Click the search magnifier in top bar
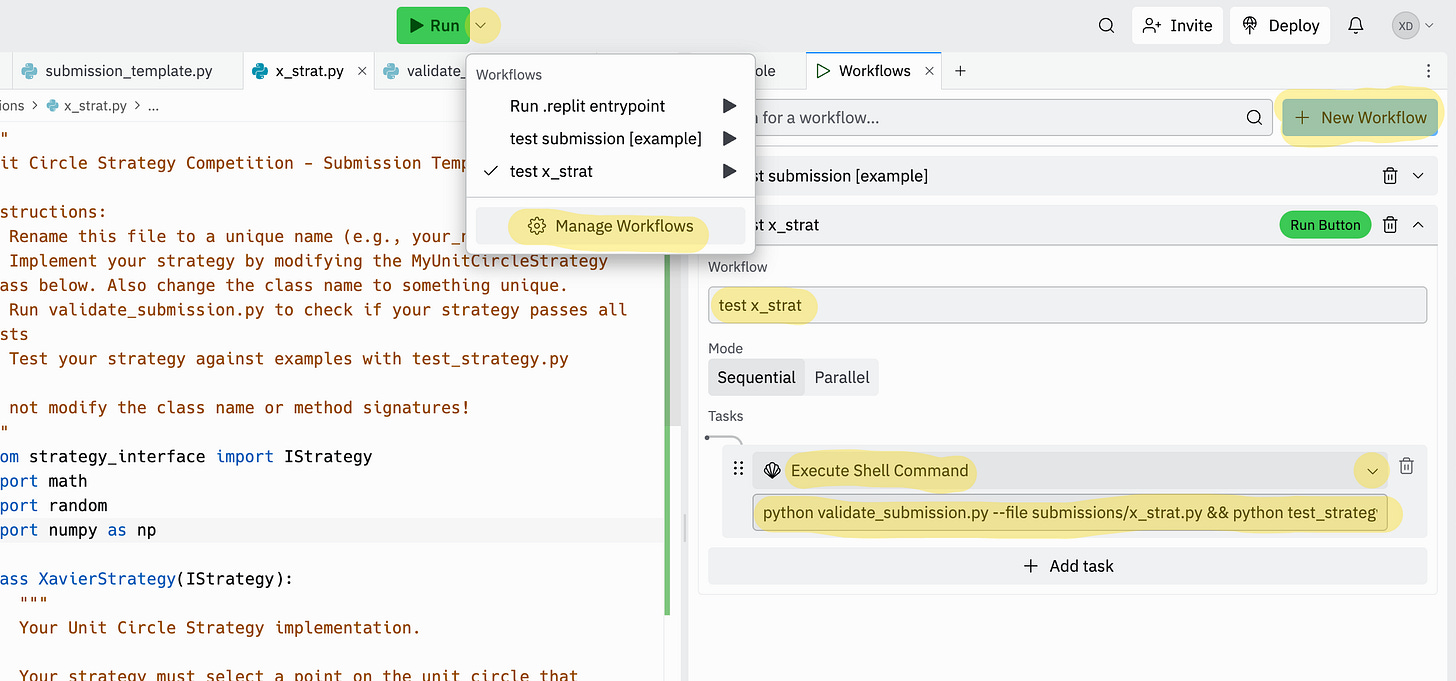This screenshot has height=681, width=1456. coord(1106,26)
